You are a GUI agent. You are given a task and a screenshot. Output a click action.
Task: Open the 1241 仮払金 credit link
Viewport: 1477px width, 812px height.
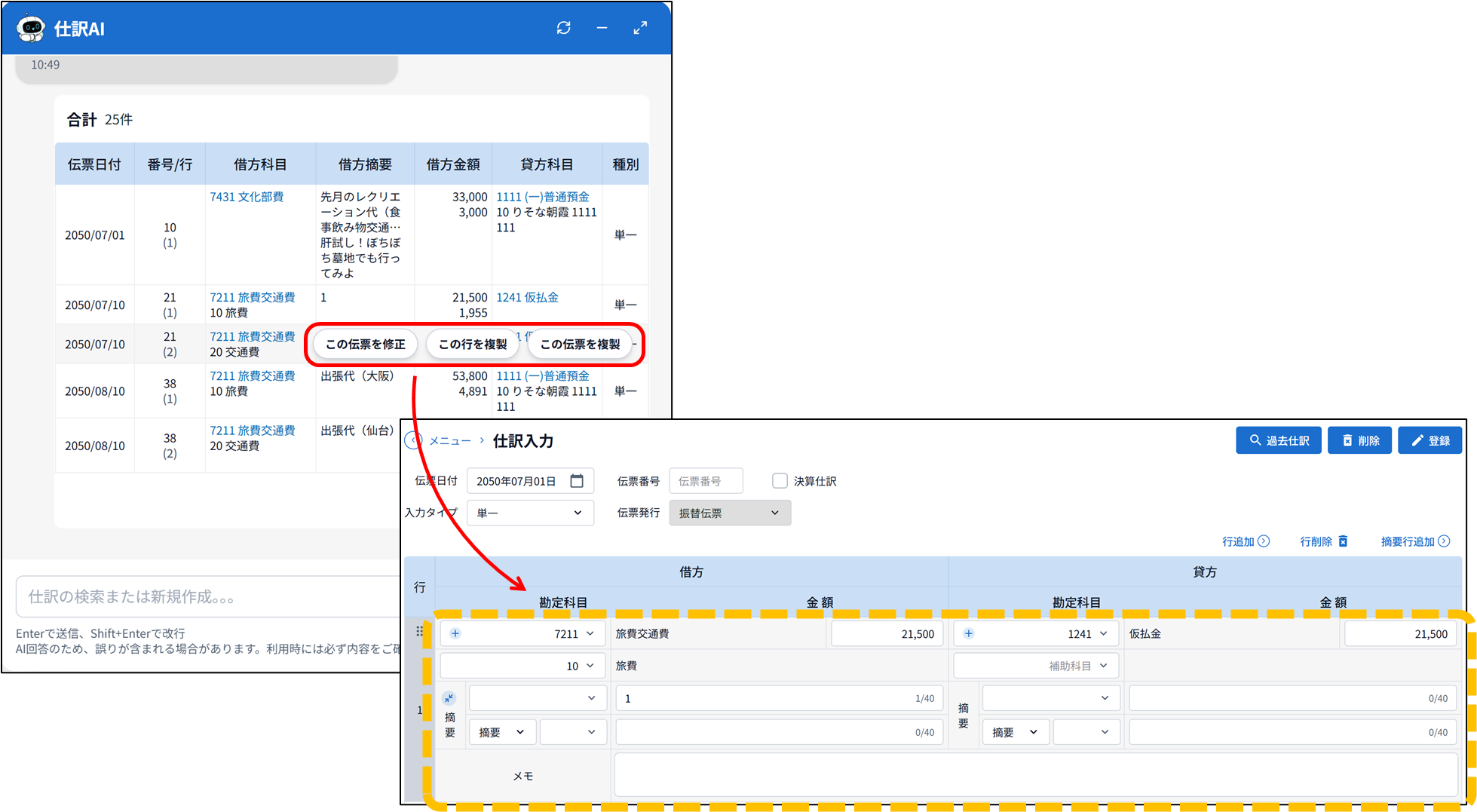point(527,297)
